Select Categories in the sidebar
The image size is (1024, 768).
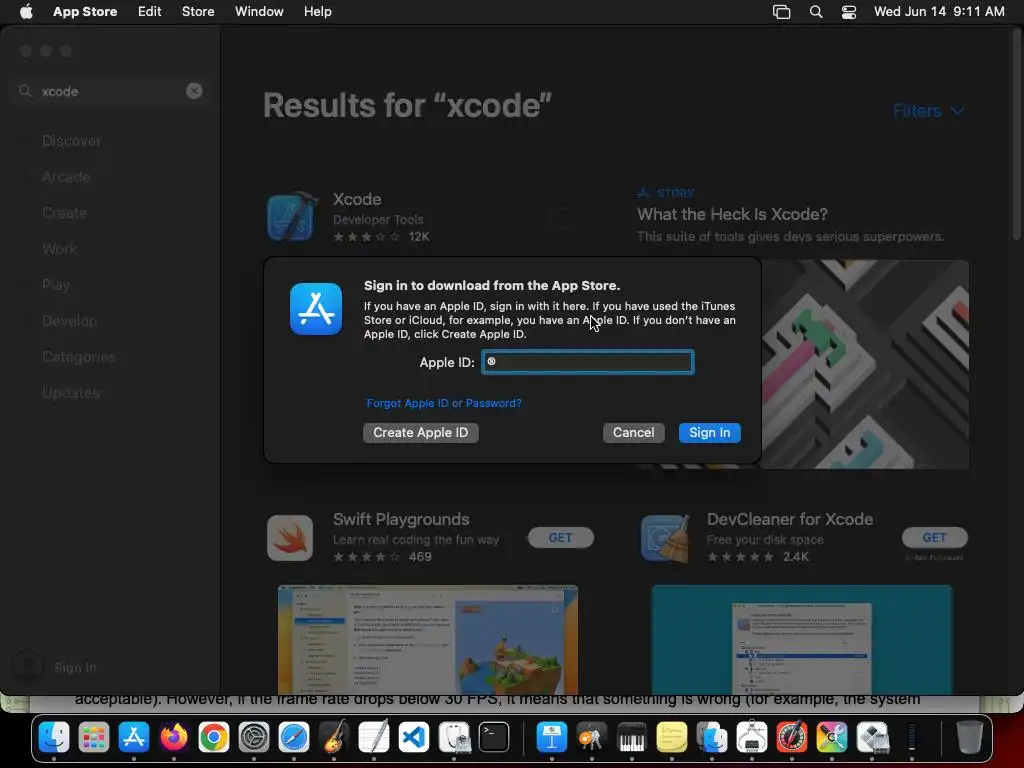click(78, 357)
